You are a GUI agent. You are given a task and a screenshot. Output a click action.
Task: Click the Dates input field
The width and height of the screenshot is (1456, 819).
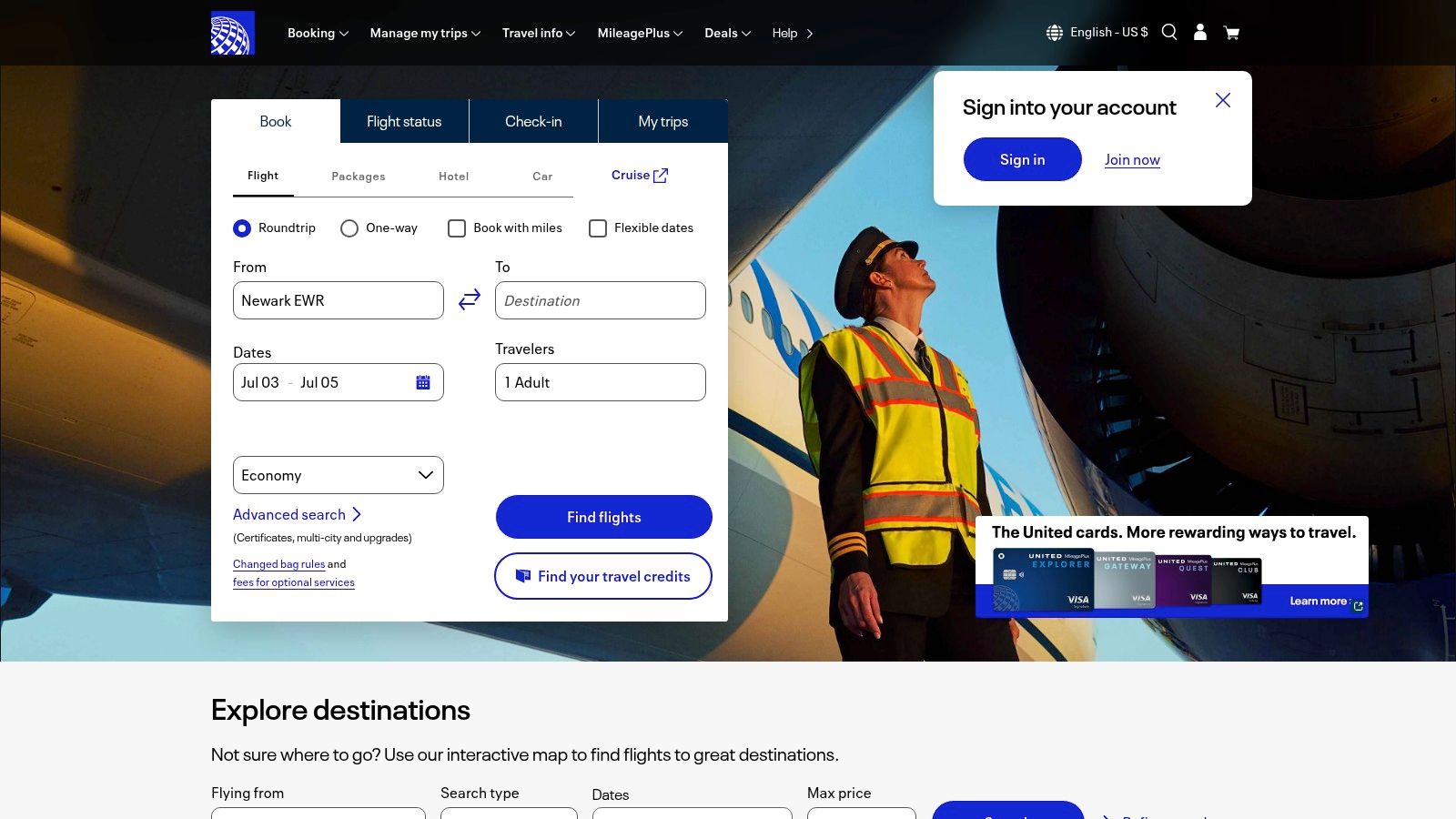click(x=339, y=382)
